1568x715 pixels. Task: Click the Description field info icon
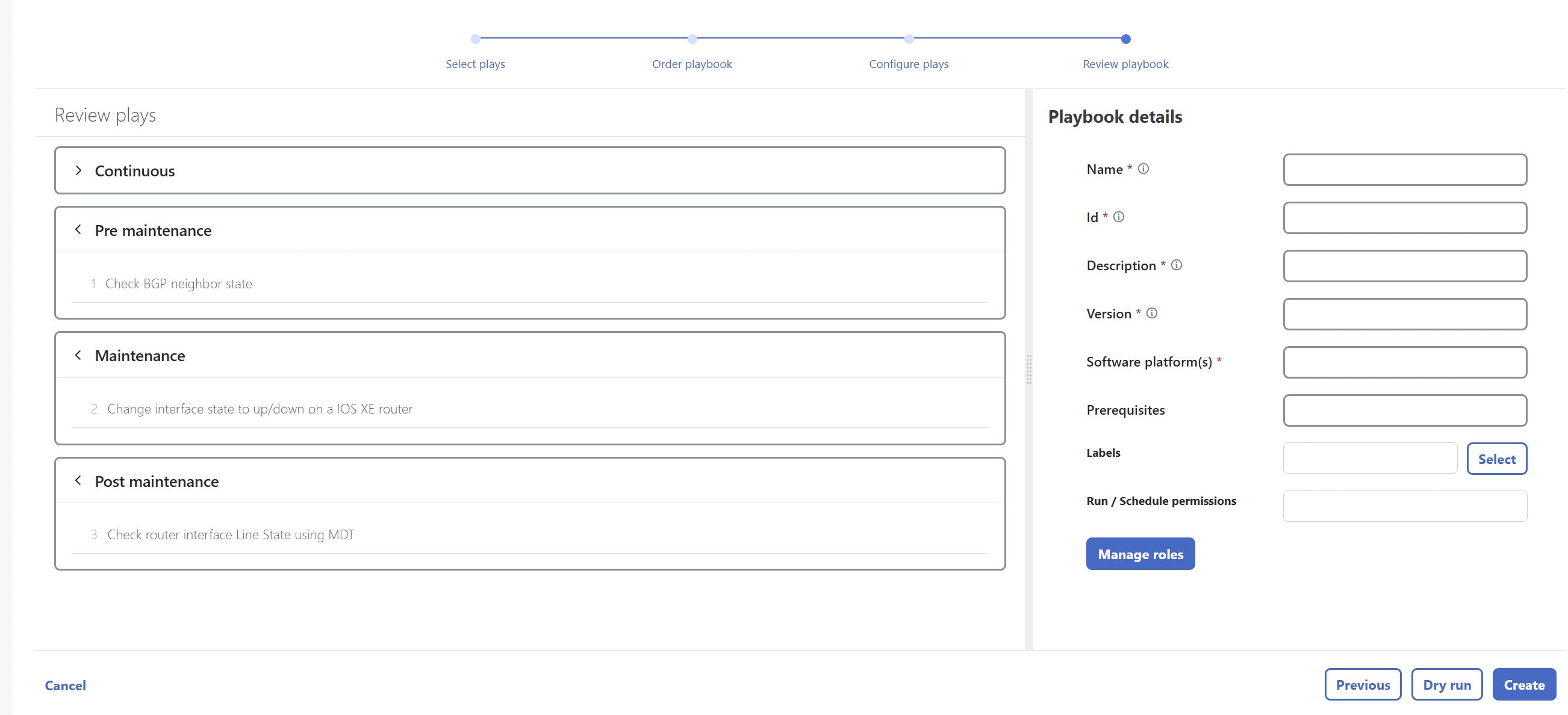click(x=1176, y=265)
